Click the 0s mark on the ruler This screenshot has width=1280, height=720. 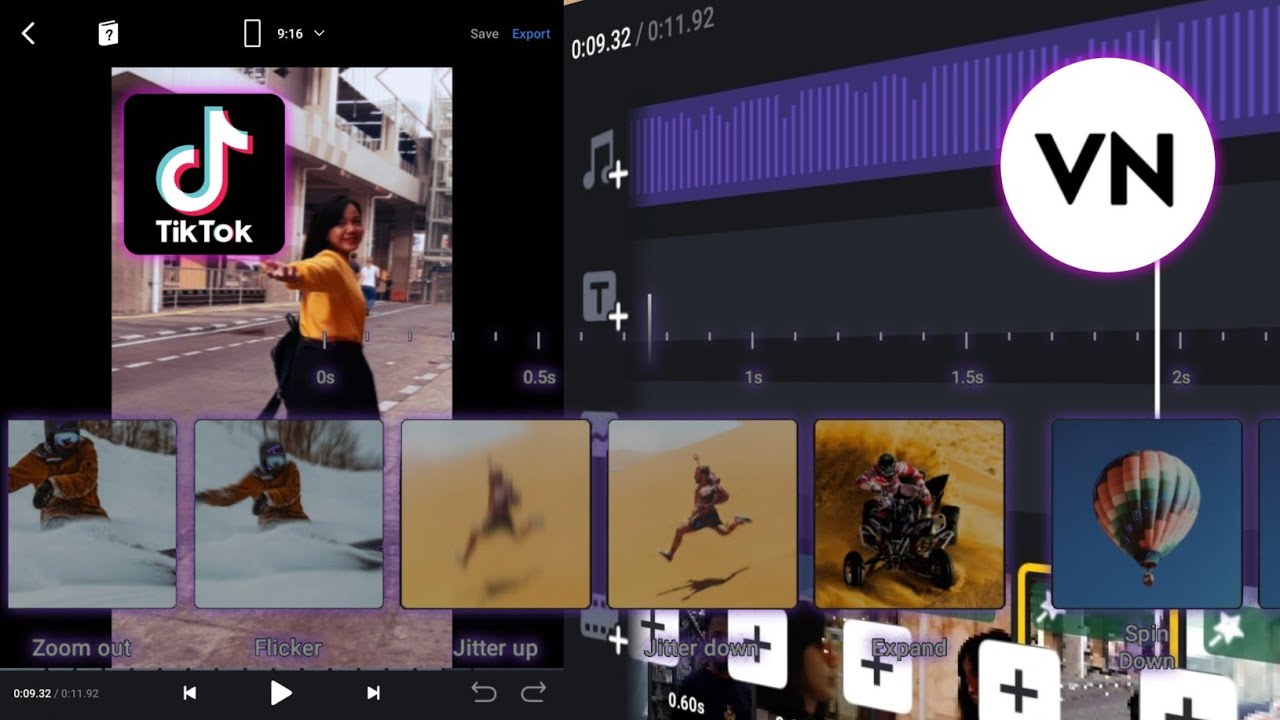[x=325, y=378]
